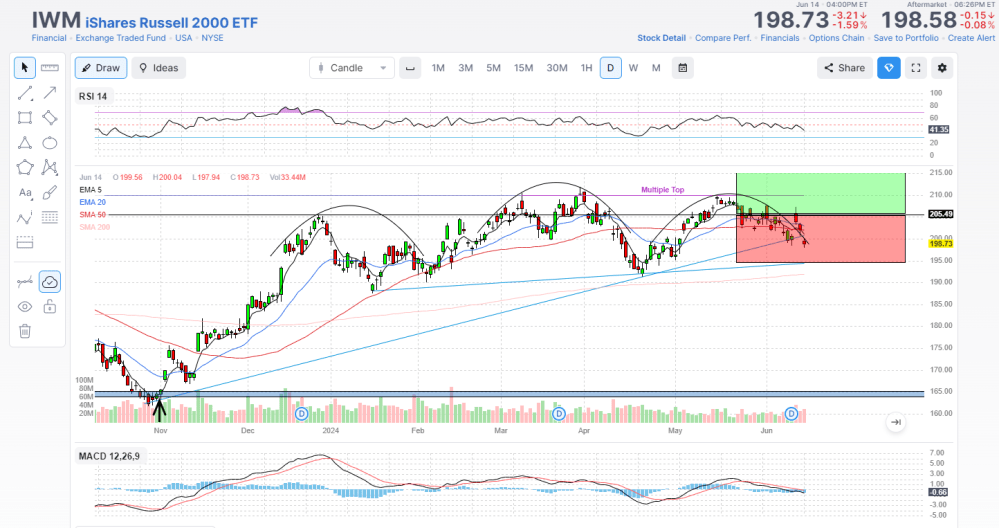This screenshot has width=999, height=528.
Task: Toggle the lock drawings icon
Action: click(50, 306)
